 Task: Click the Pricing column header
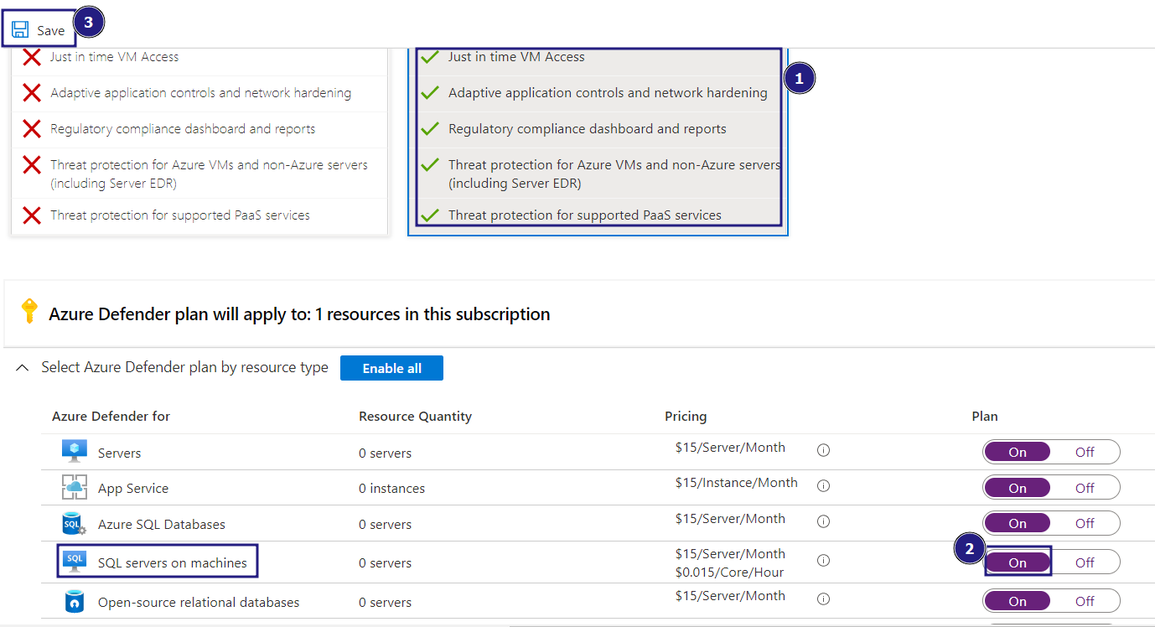pos(686,416)
